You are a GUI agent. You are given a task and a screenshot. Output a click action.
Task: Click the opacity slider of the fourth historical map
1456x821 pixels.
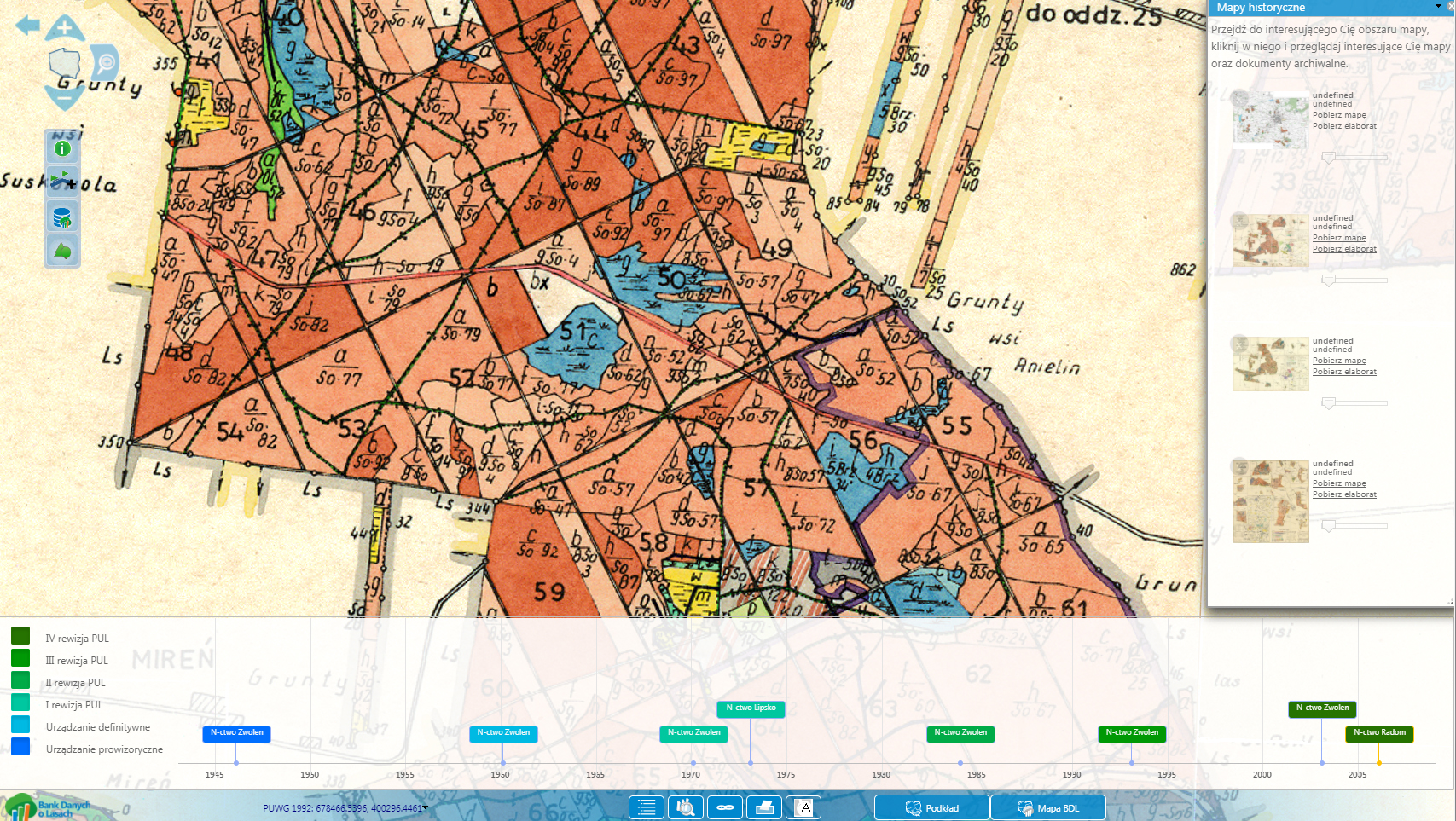tap(1354, 527)
